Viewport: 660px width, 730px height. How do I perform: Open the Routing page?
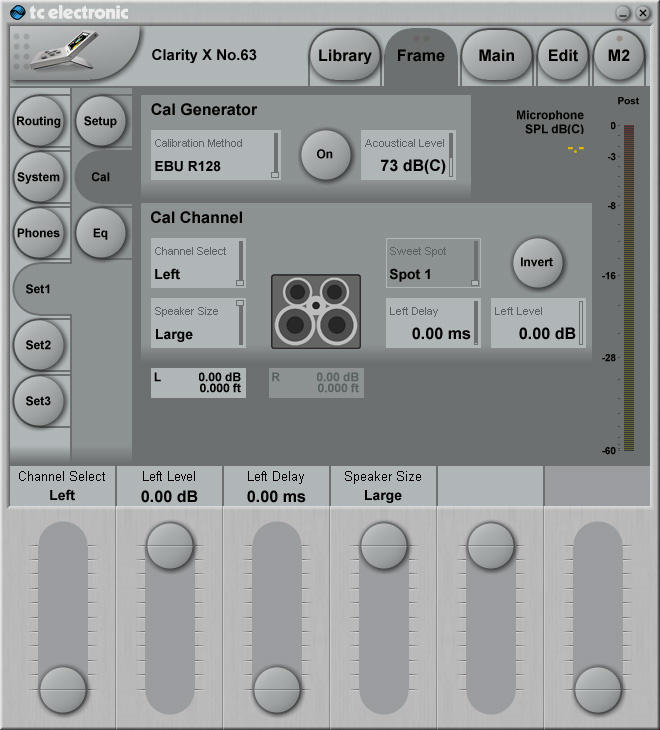pos(39,121)
